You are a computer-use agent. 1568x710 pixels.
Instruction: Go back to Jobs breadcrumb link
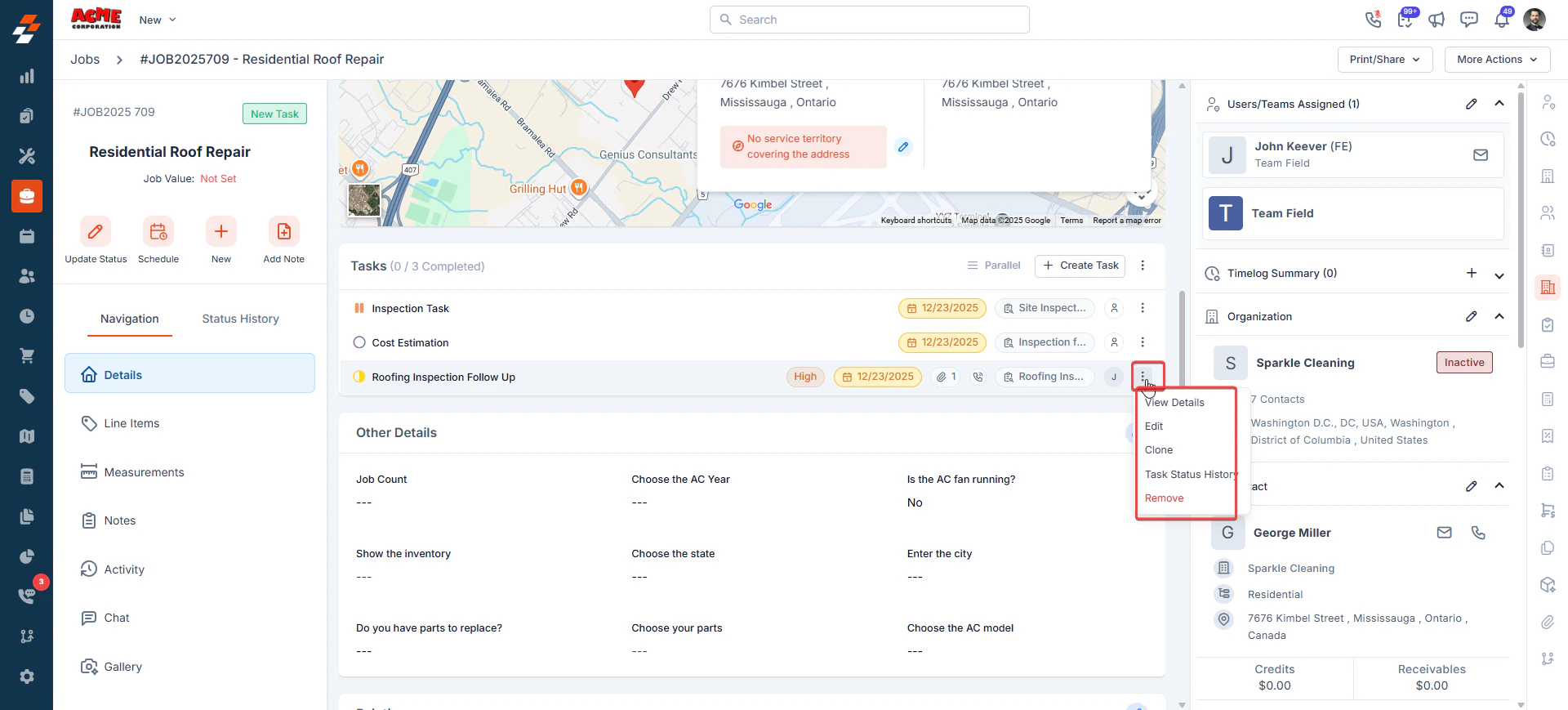click(85, 59)
